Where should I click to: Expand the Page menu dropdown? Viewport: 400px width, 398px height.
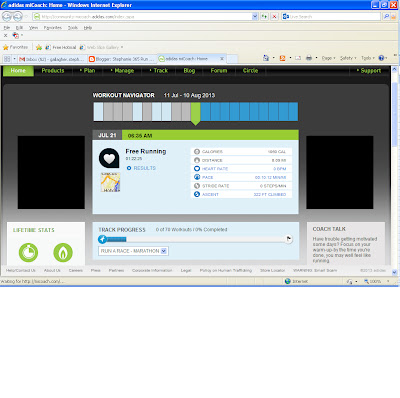tap(328, 58)
